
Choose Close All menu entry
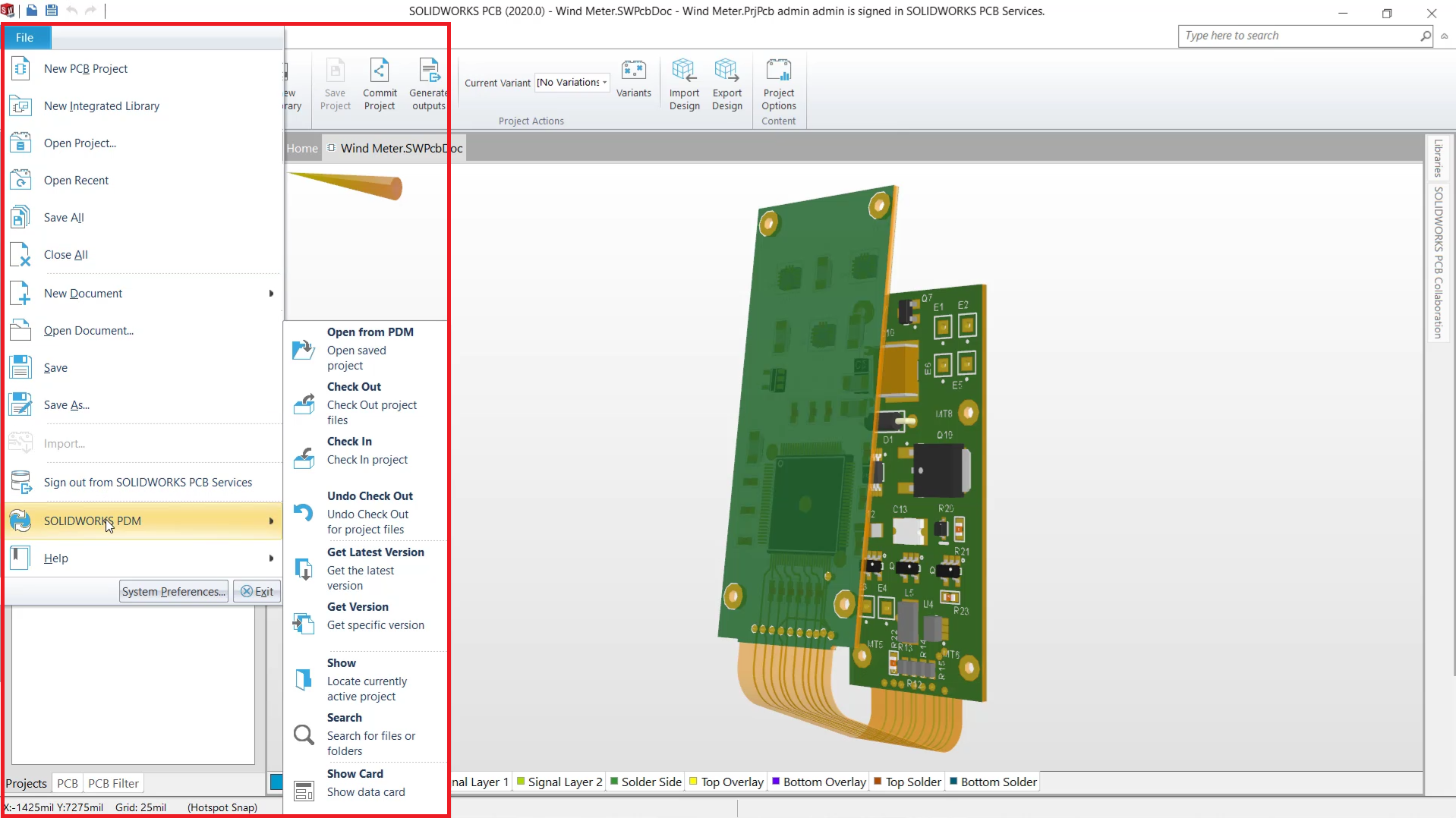[x=143, y=255]
